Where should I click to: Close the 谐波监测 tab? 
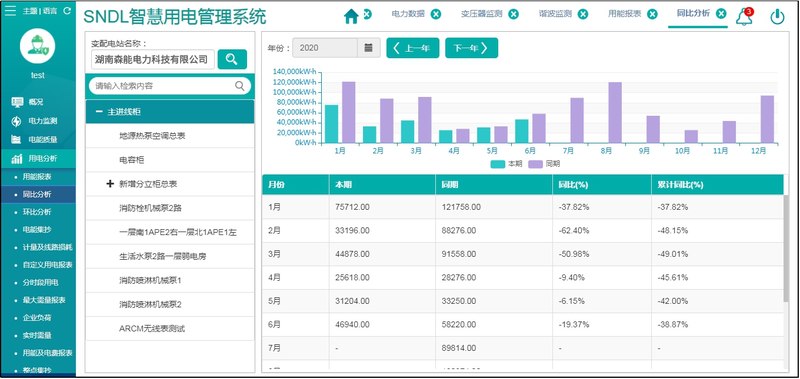click(583, 14)
